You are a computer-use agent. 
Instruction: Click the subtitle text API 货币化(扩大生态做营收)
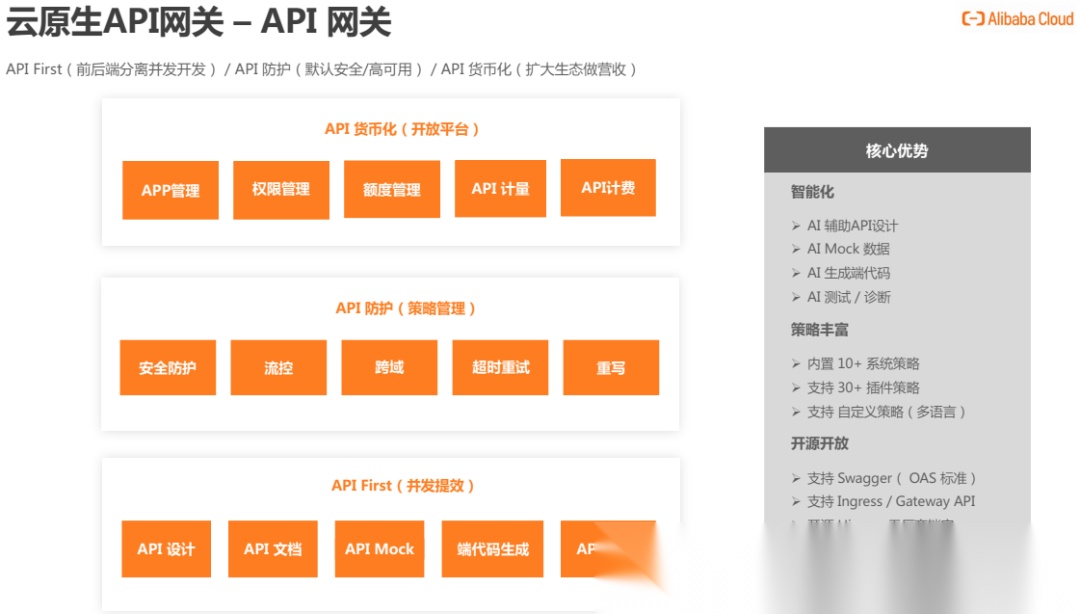[x=539, y=70]
